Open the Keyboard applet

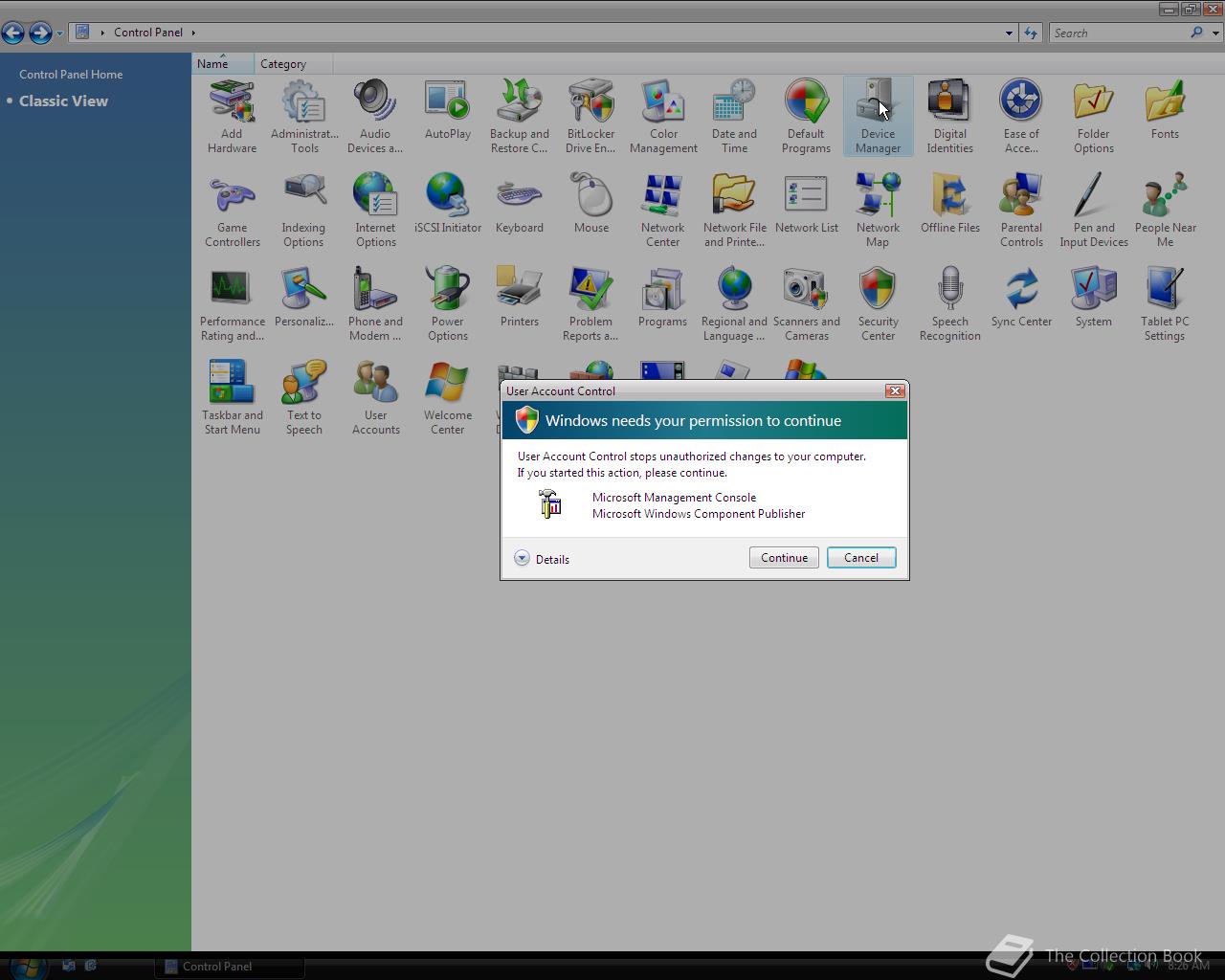[x=520, y=205]
